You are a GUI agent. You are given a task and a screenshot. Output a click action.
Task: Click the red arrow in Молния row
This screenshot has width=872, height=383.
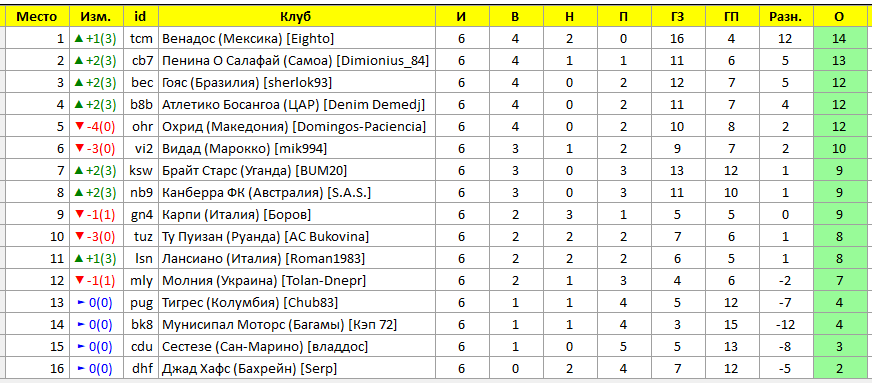point(78,281)
